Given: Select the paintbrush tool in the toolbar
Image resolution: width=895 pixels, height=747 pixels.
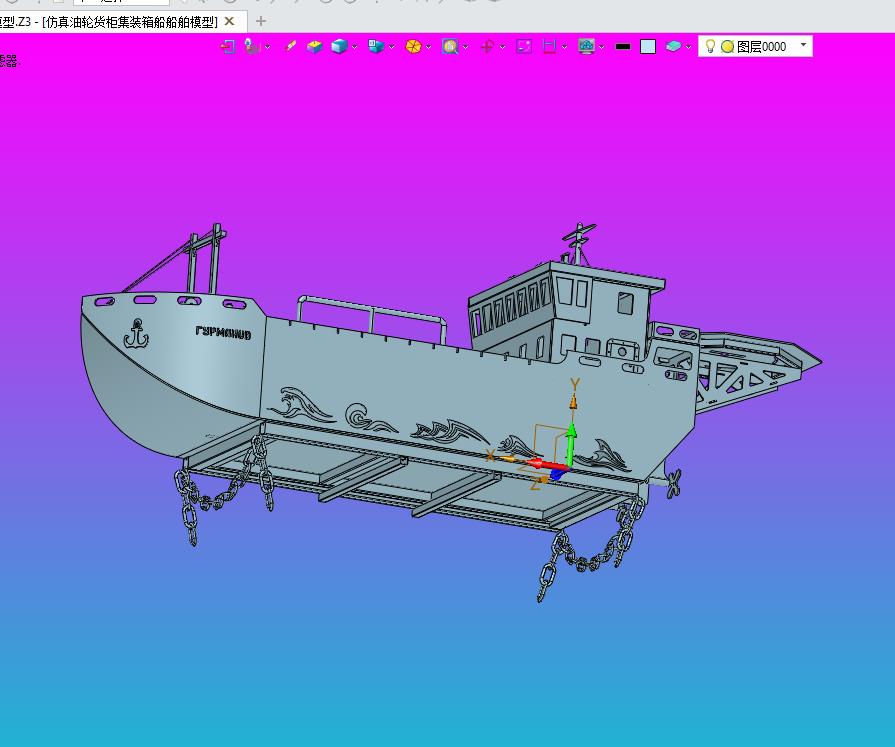Looking at the screenshot, I should (x=291, y=46).
